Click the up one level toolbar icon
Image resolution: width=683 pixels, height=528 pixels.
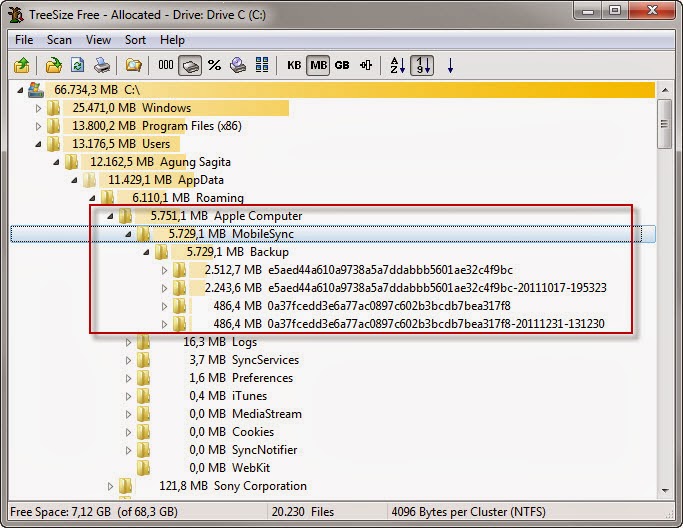point(22,65)
